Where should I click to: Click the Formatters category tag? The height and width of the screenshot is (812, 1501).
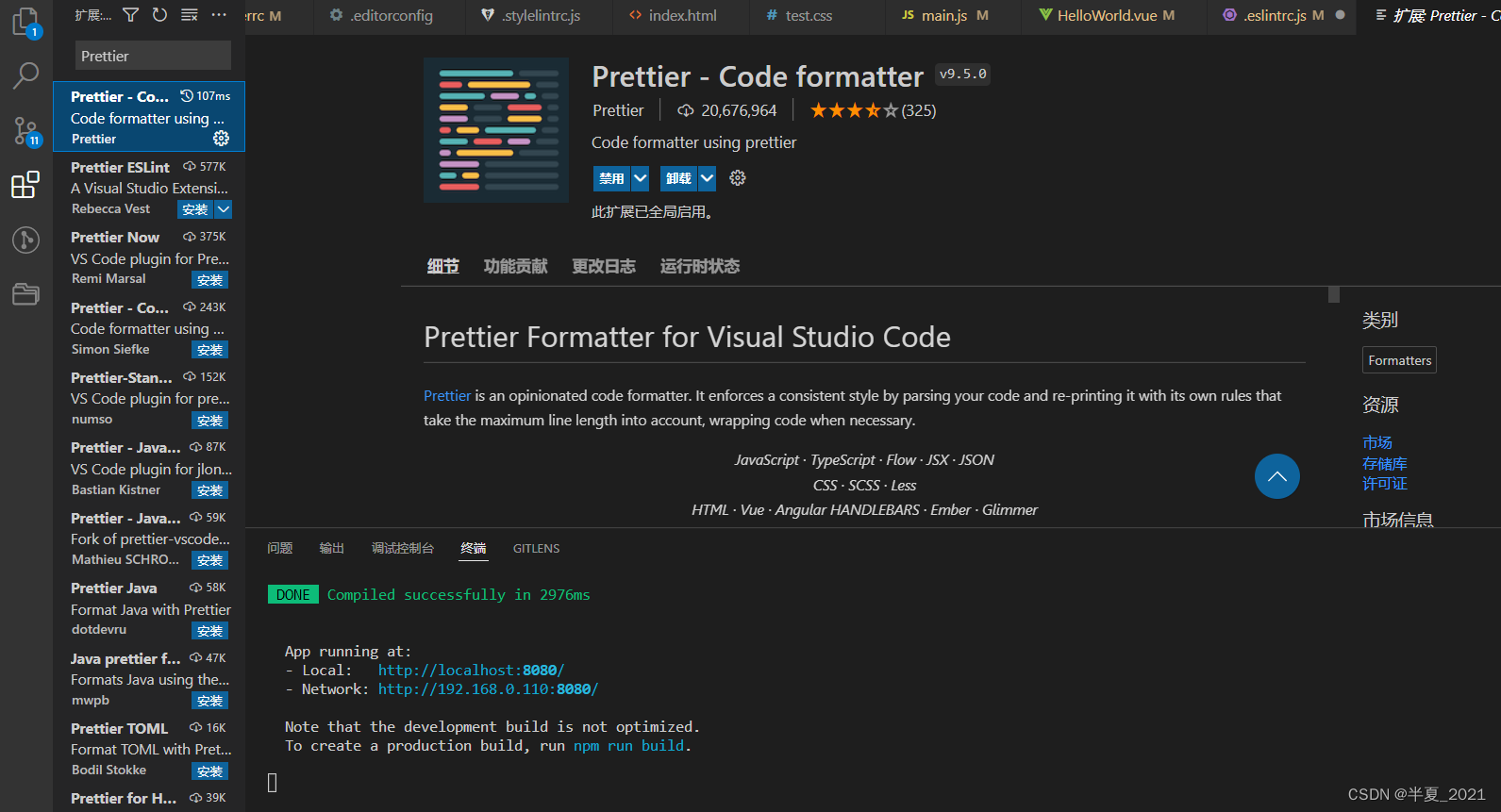(1400, 360)
